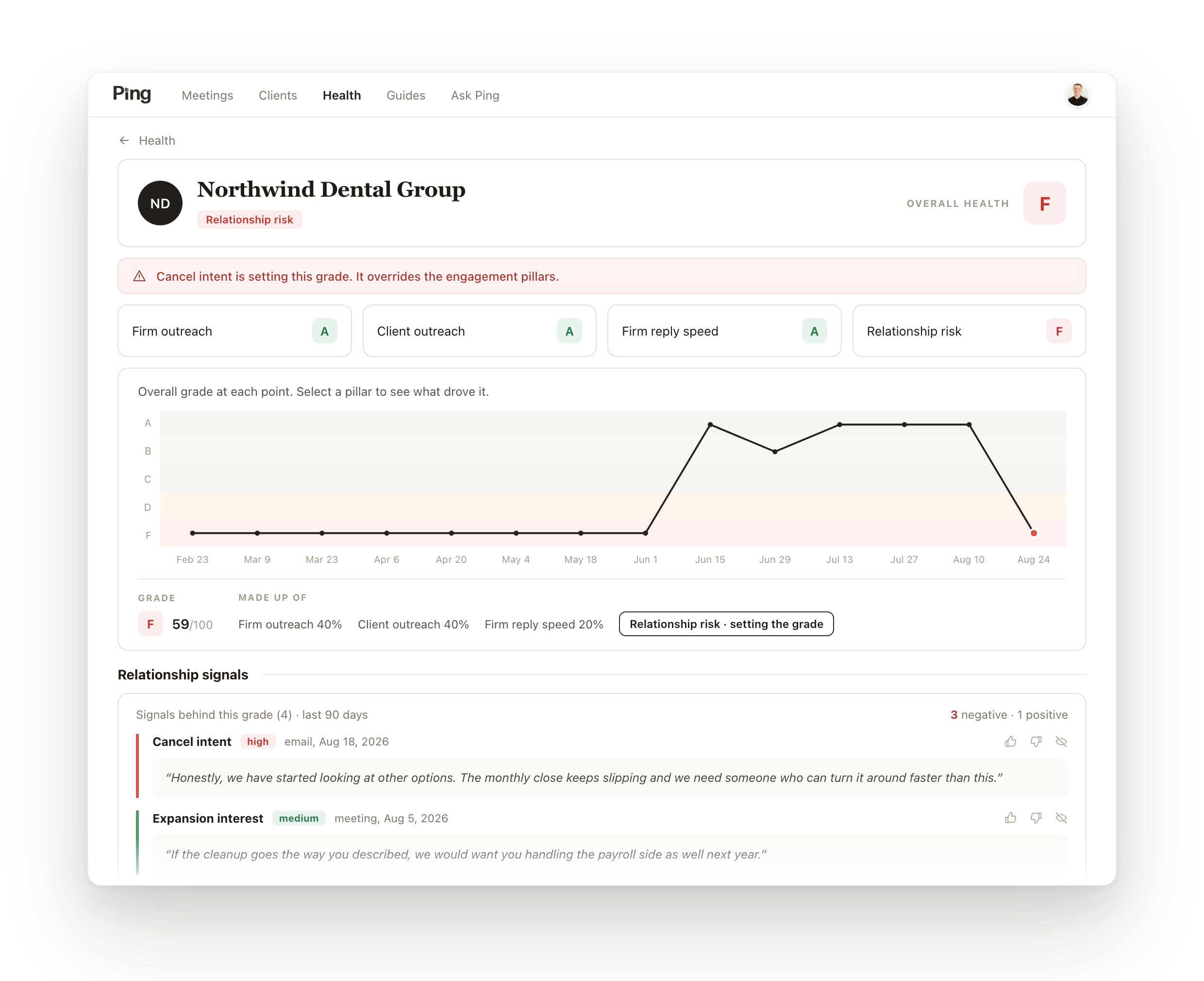
Task: Select the Health nav tab
Action: pyautogui.click(x=342, y=96)
